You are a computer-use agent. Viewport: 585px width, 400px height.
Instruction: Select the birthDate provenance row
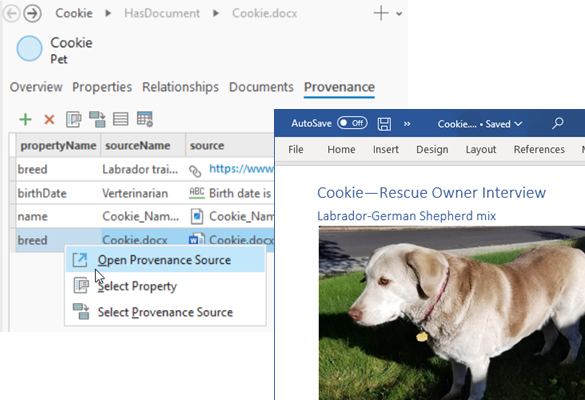click(x=145, y=193)
